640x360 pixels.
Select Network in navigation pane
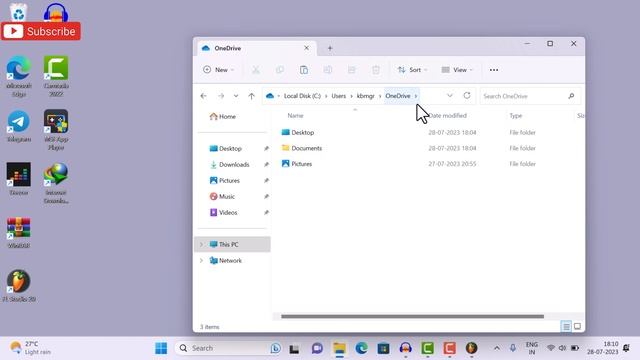(x=226, y=260)
